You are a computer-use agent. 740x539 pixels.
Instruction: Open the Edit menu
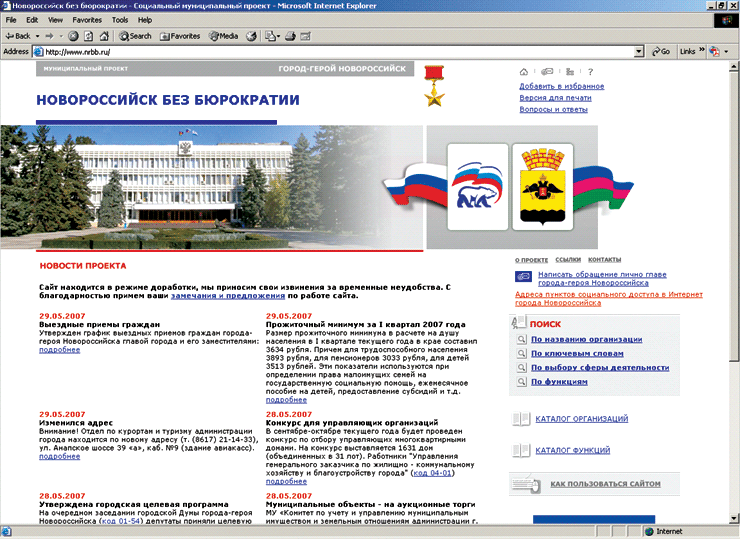click(x=32, y=20)
